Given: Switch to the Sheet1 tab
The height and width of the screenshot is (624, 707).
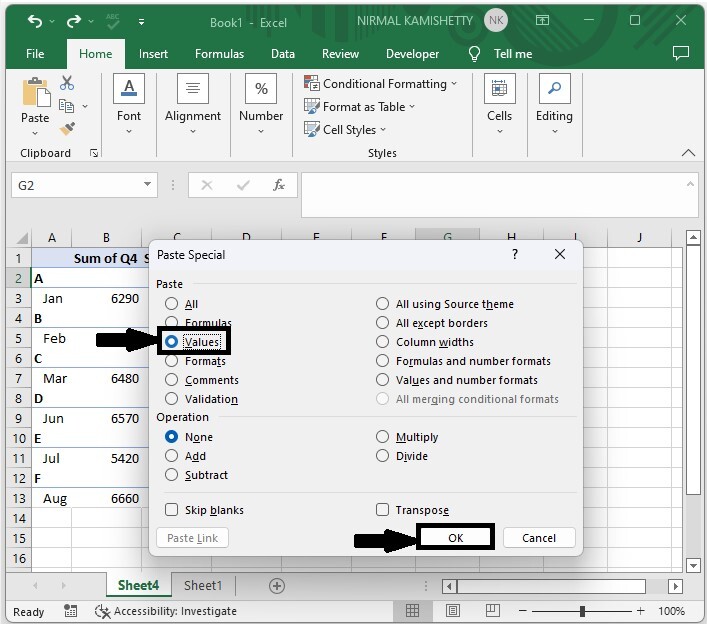Looking at the screenshot, I should [x=202, y=586].
